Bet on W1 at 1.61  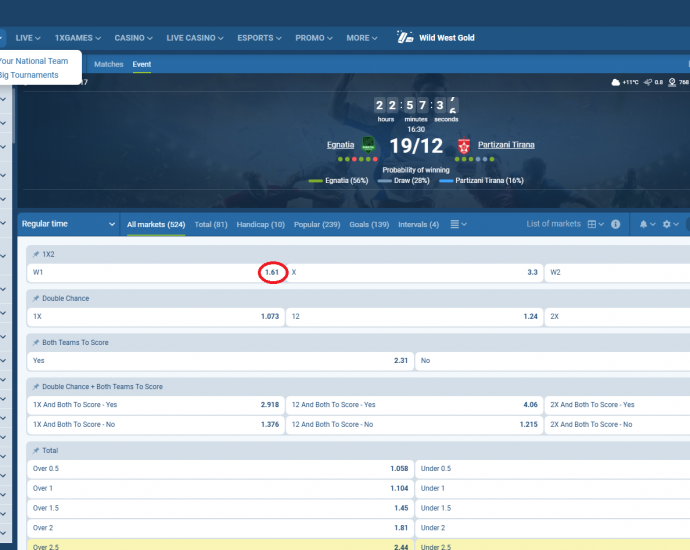pos(156,272)
